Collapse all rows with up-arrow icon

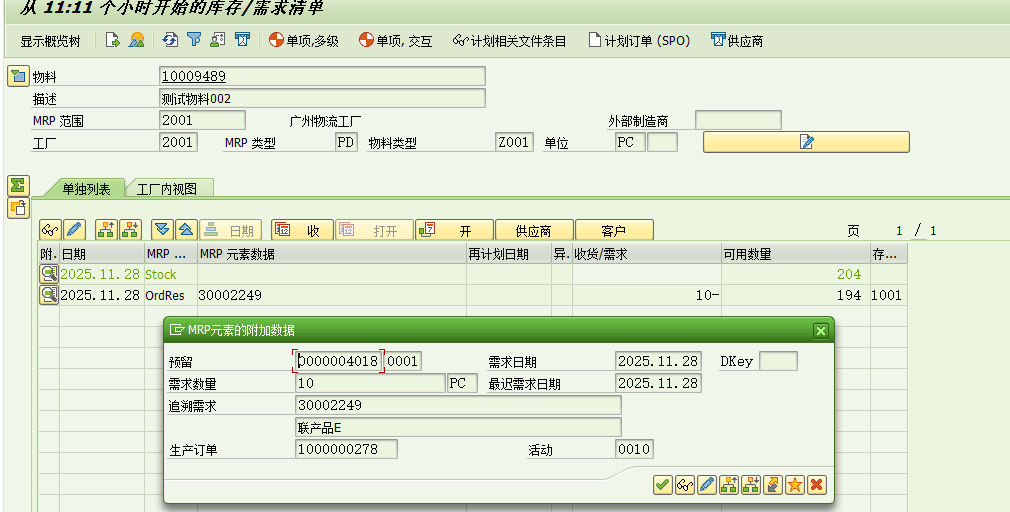185,230
